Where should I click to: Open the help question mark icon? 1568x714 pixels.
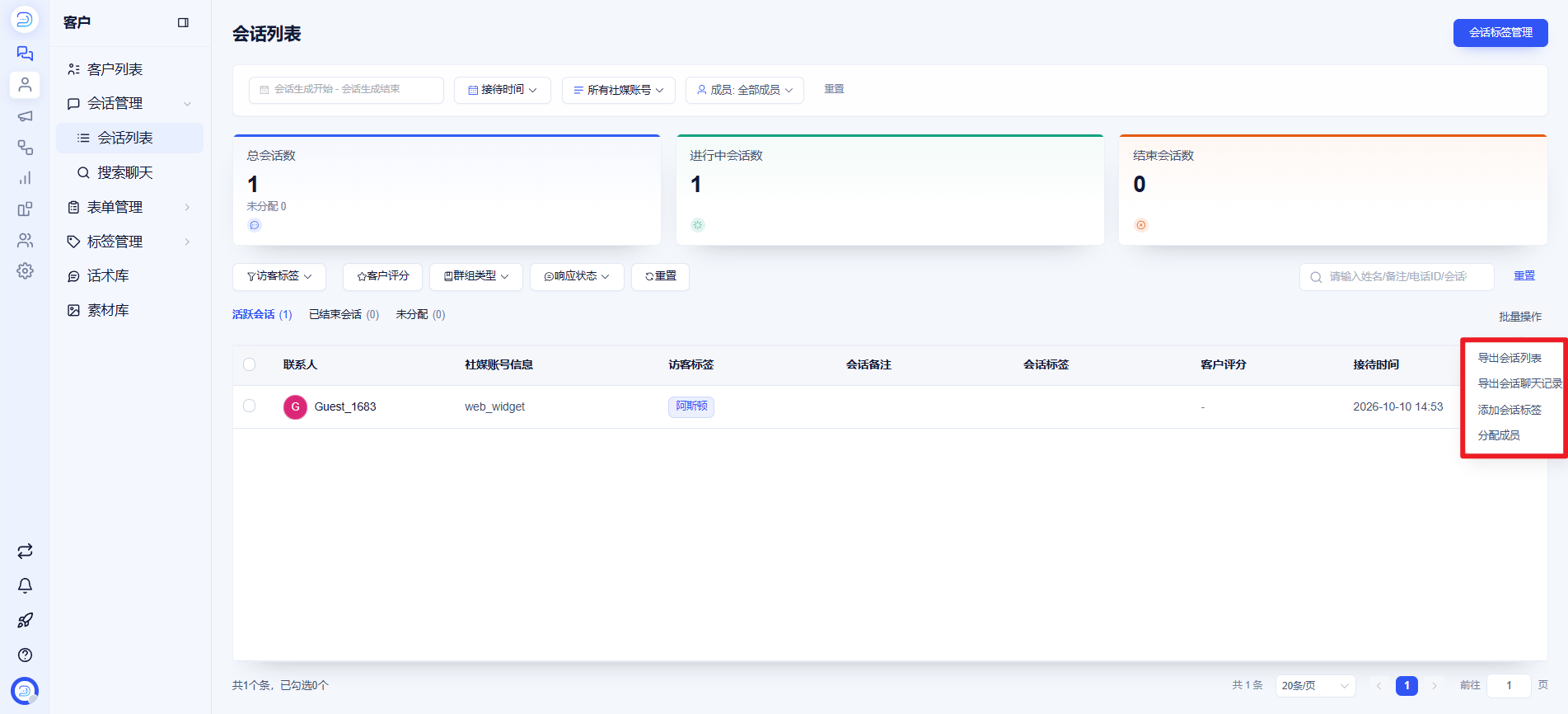25,655
